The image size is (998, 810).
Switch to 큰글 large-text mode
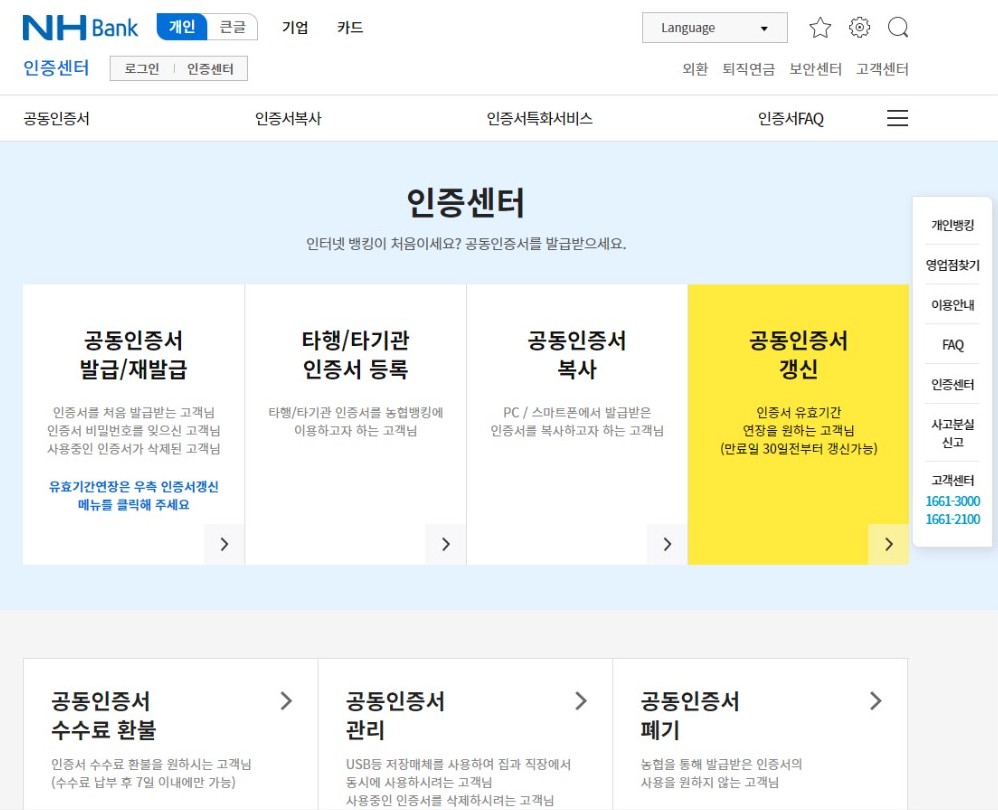232,27
